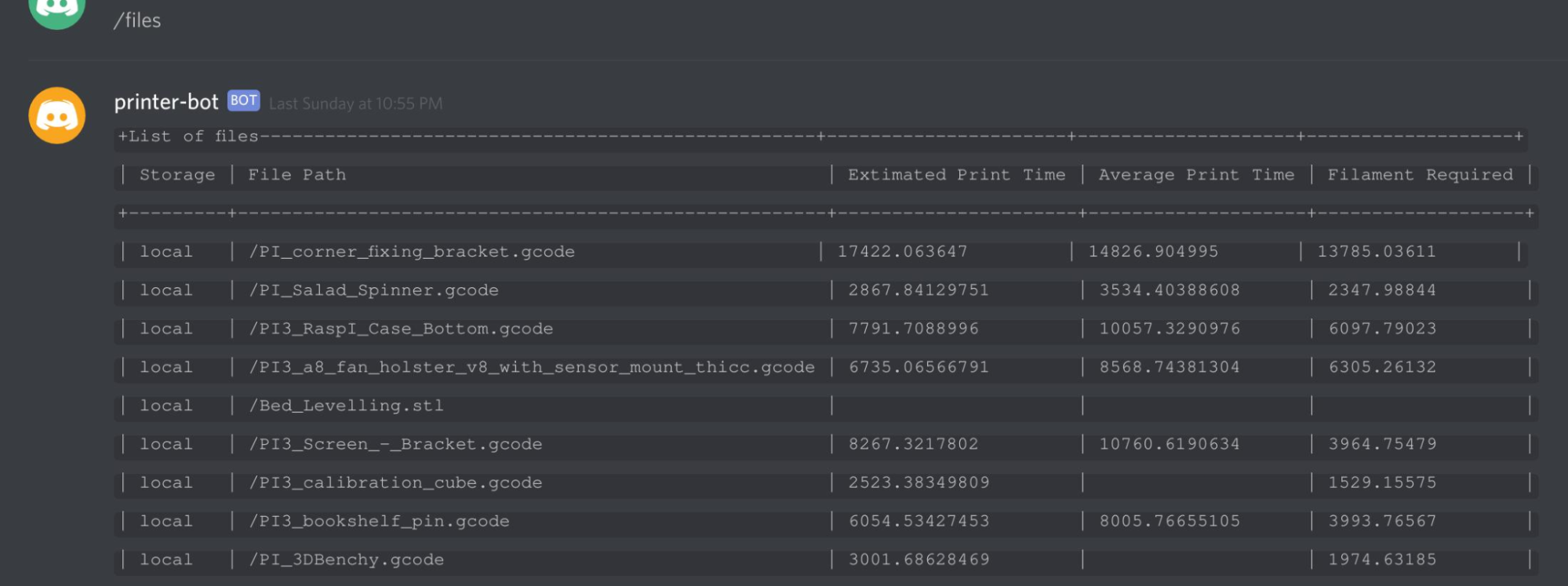
Task: Click filament value 6305.26132
Action: pos(1382,367)
